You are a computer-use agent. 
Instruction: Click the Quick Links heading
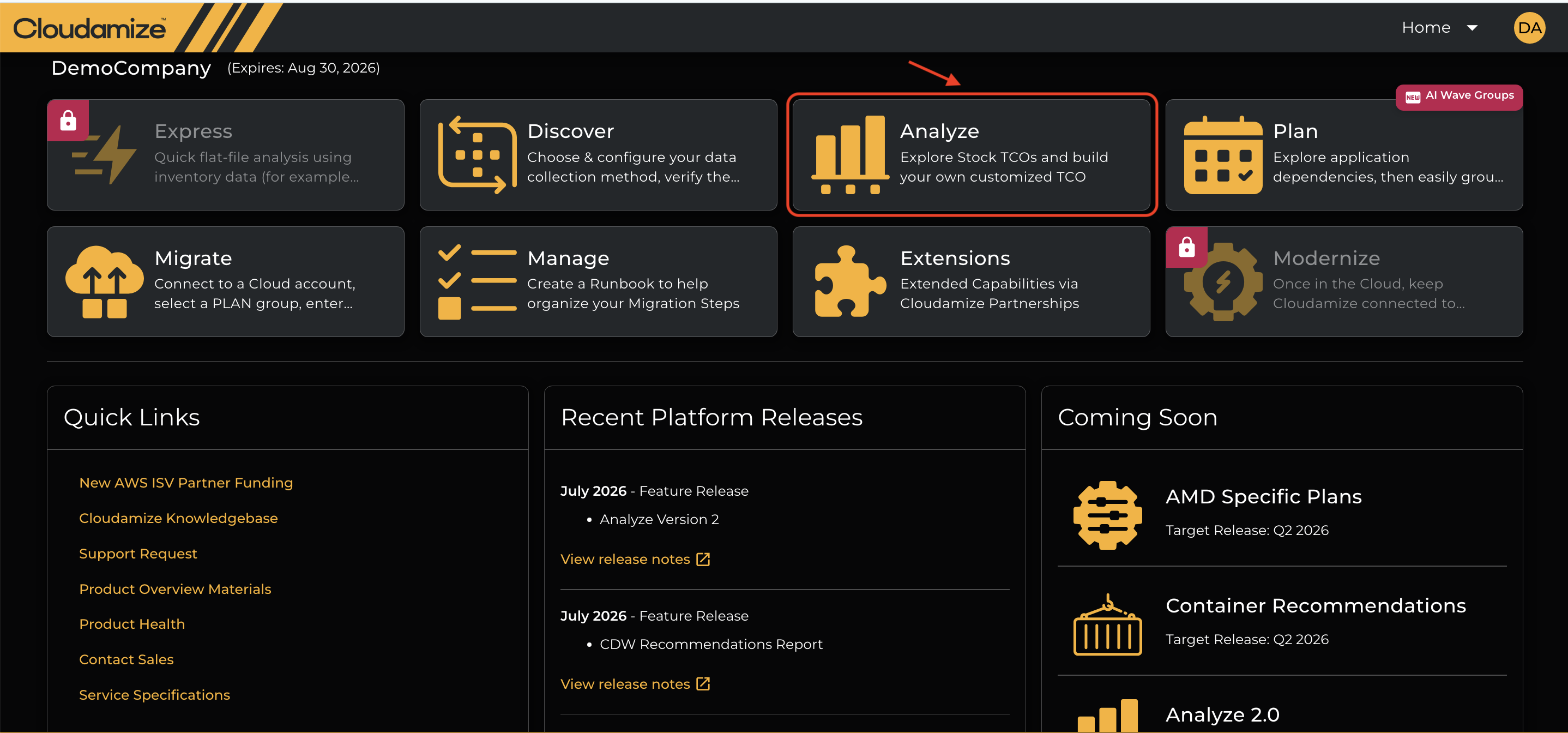click(x=131, y=418)
